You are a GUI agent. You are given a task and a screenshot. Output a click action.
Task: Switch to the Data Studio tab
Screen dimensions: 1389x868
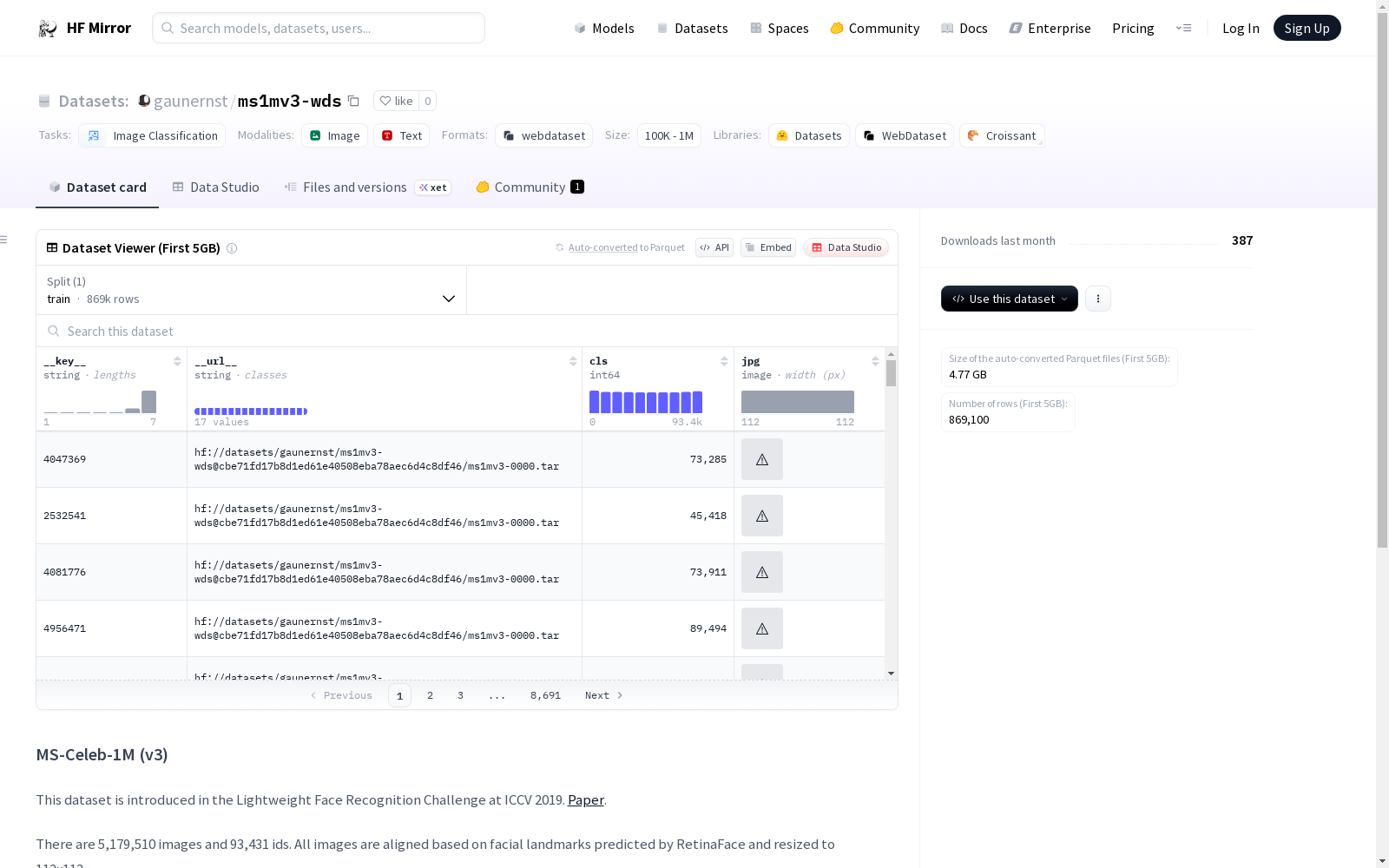coord(216,187)
